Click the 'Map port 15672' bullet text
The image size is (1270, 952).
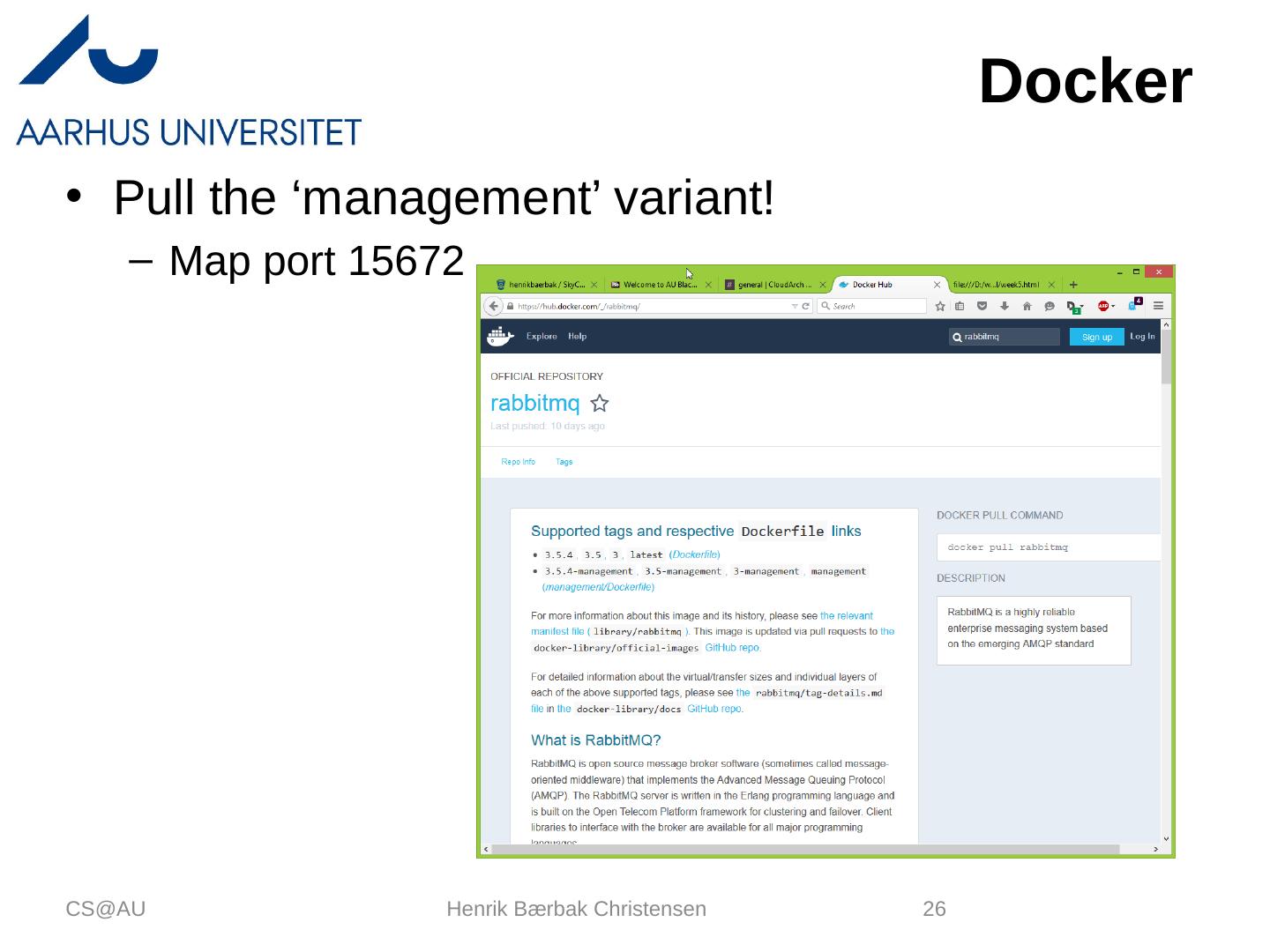point(316,261)
